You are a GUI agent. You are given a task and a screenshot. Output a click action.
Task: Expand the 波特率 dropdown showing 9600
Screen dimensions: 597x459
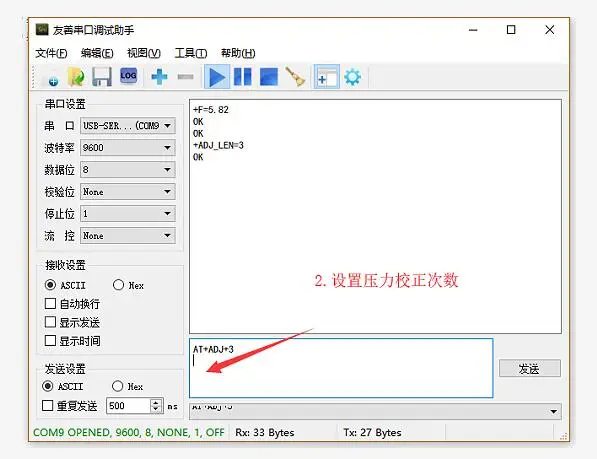(128, 148)
